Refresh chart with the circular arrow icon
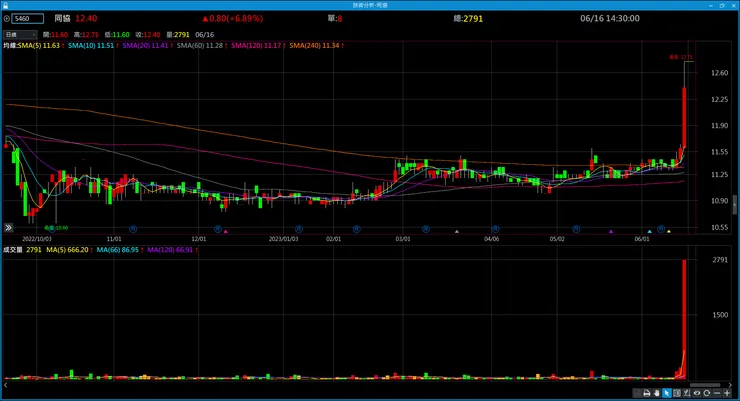The image size is (740, 401). (x=706, y=393)
